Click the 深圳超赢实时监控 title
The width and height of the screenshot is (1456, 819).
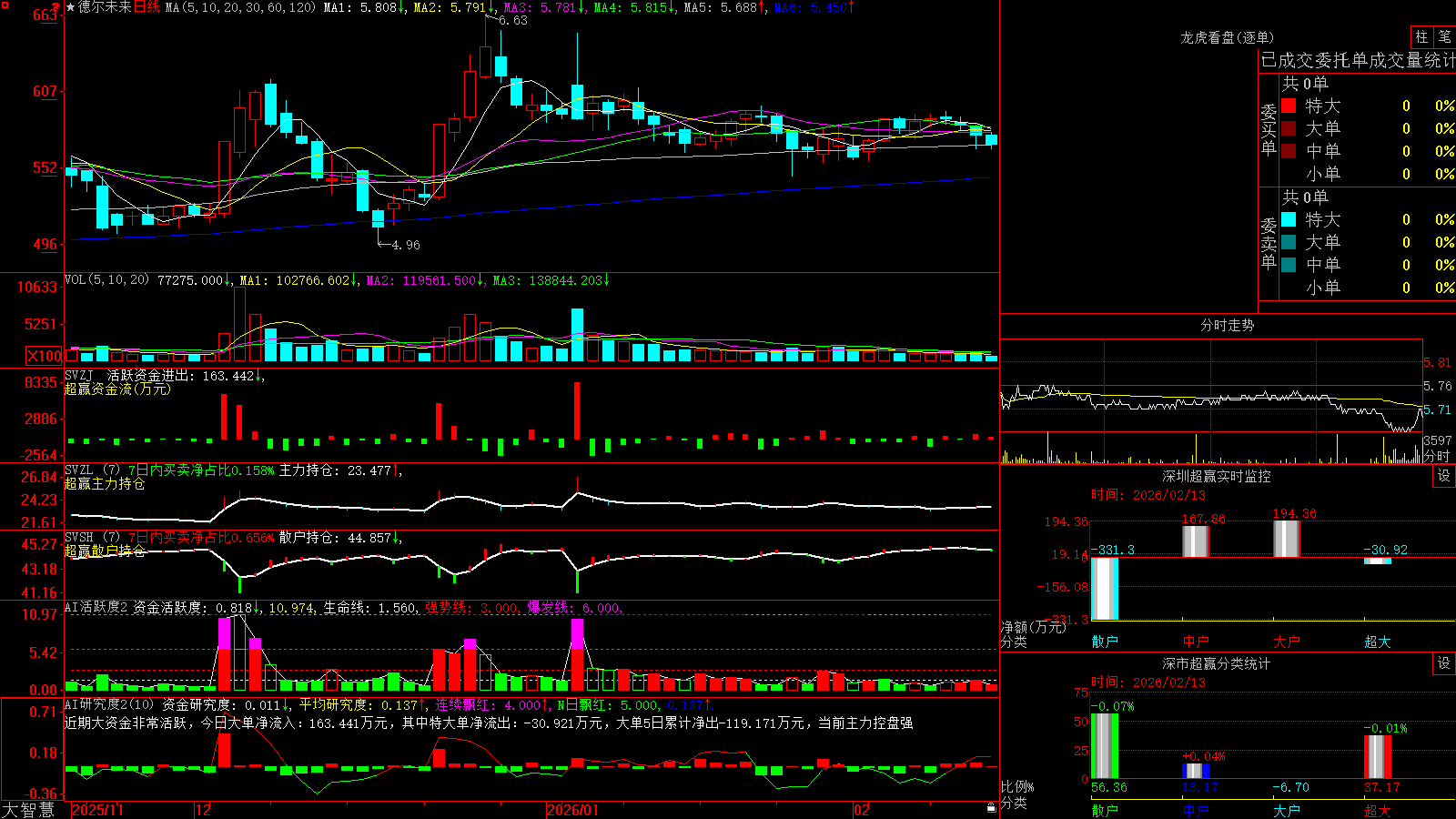click(1216, 476)
